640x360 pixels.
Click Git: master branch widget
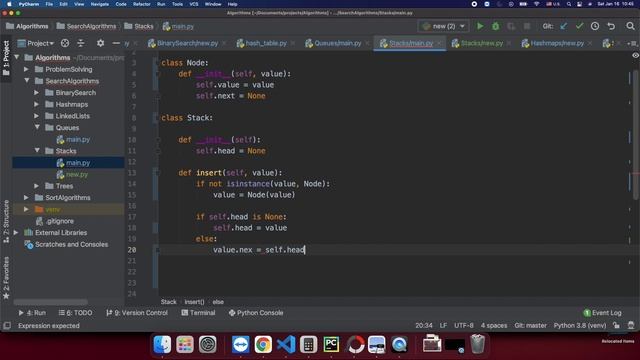pyautogui.click(x=530, y=326)
